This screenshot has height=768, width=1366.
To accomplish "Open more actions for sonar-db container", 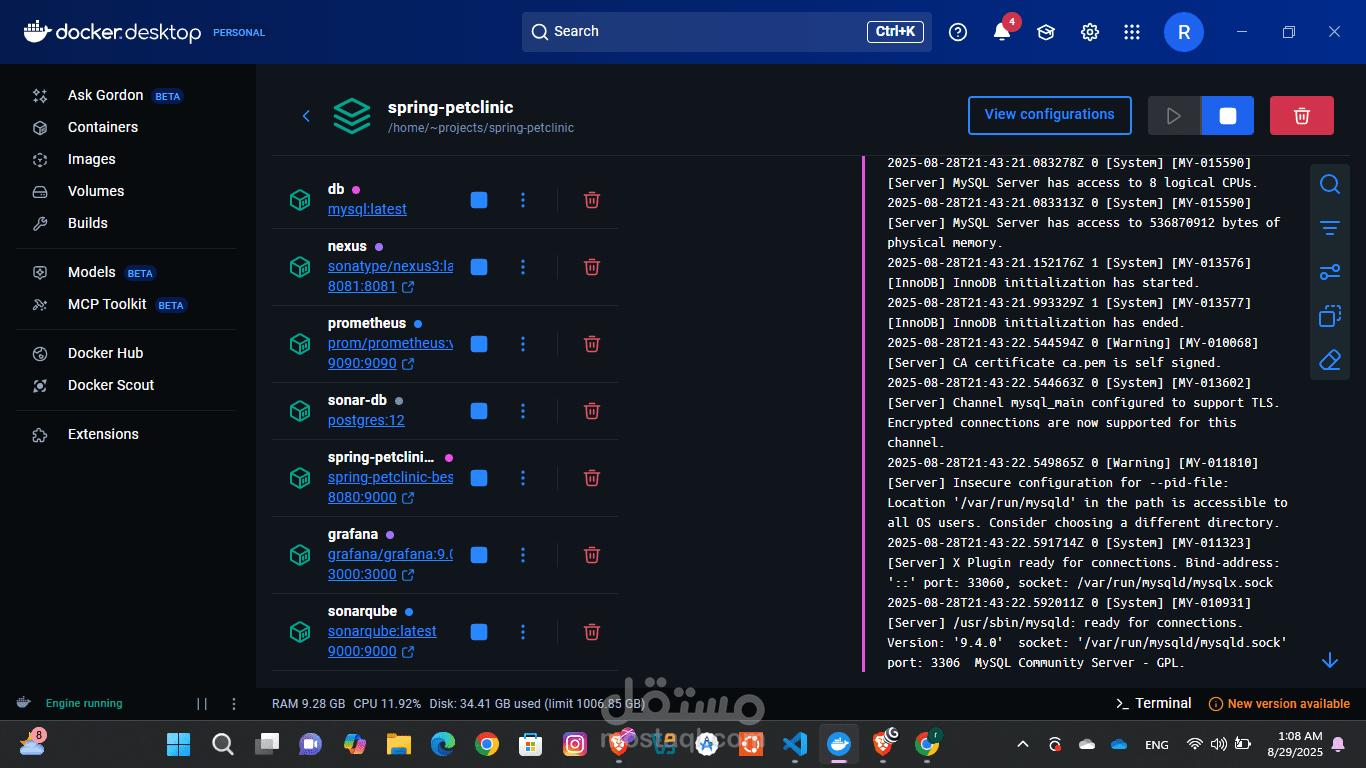I will [523, 411].
